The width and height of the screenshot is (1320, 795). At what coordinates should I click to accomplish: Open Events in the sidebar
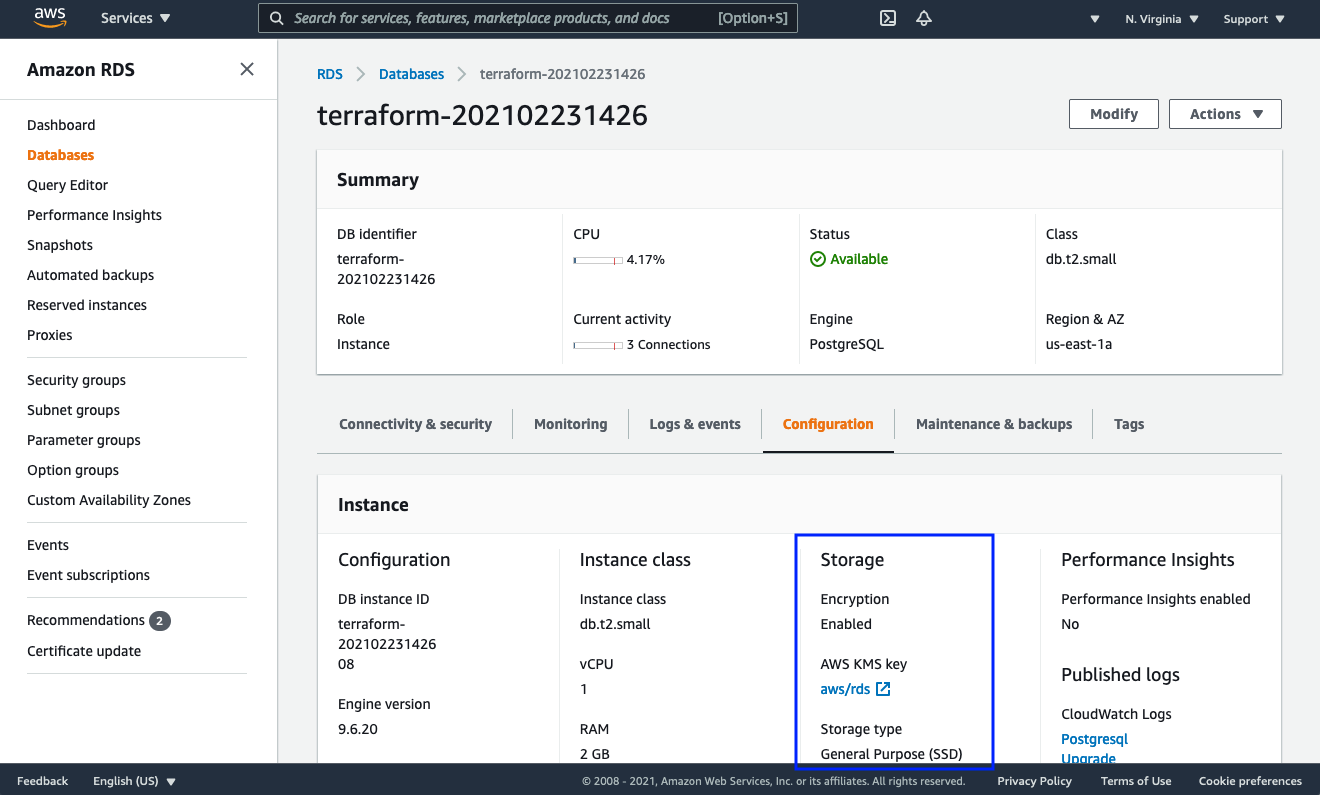click(x=48, y=545)
